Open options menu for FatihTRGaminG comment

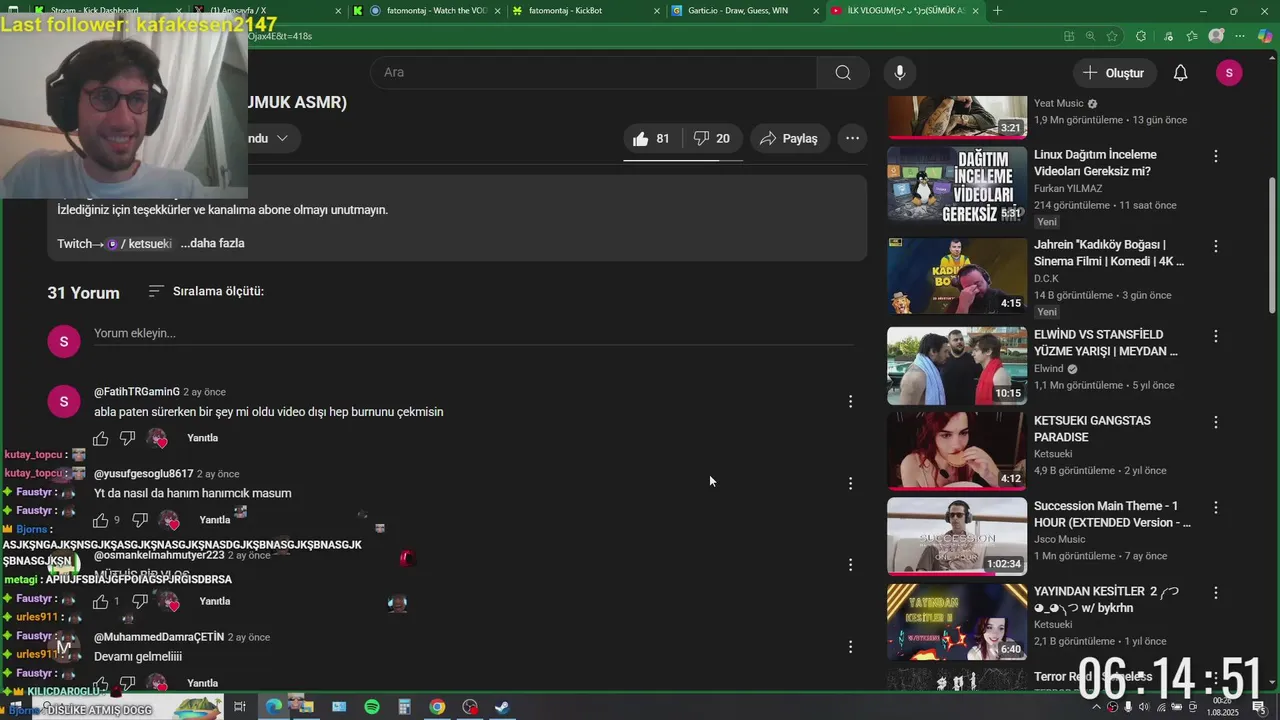coord(850,401)
